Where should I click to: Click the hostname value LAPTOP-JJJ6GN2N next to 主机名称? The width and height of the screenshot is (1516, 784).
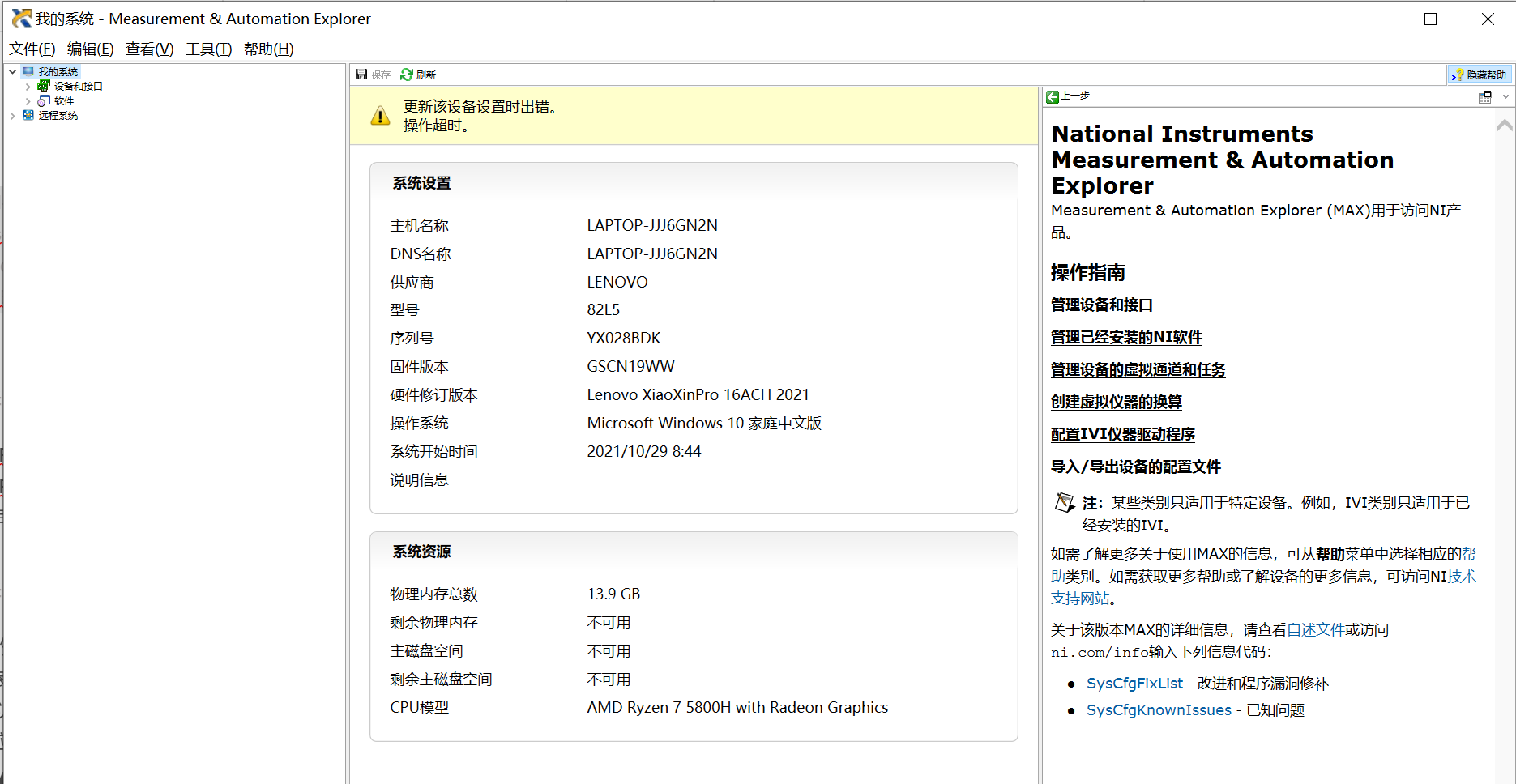(x=652, y=226)
